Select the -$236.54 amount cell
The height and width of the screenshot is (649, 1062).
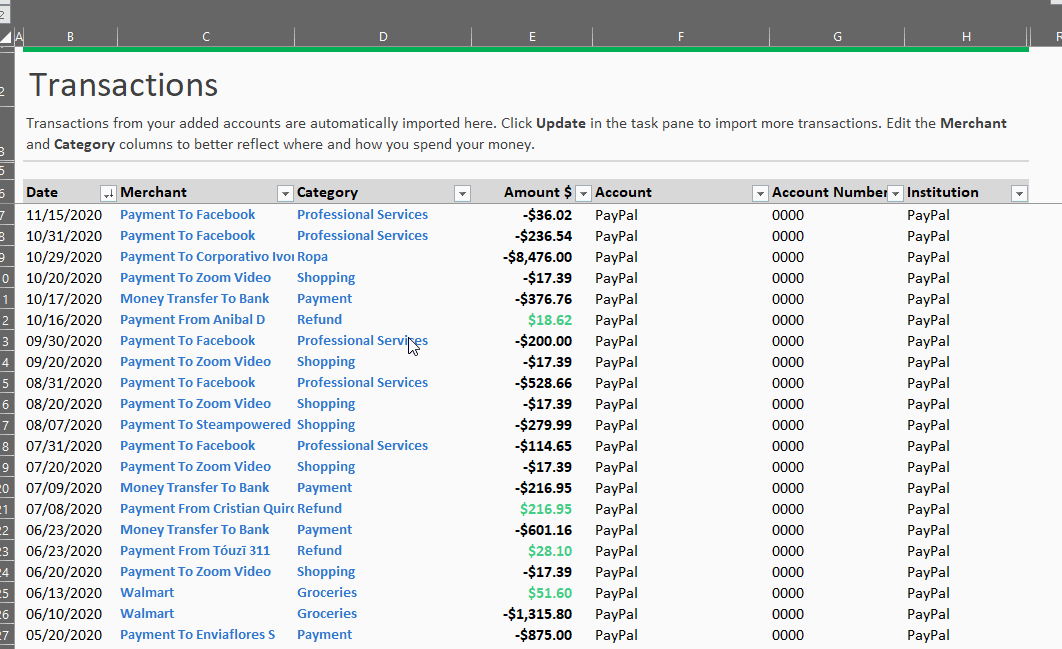pyautogui.click(x=543, y=236)
